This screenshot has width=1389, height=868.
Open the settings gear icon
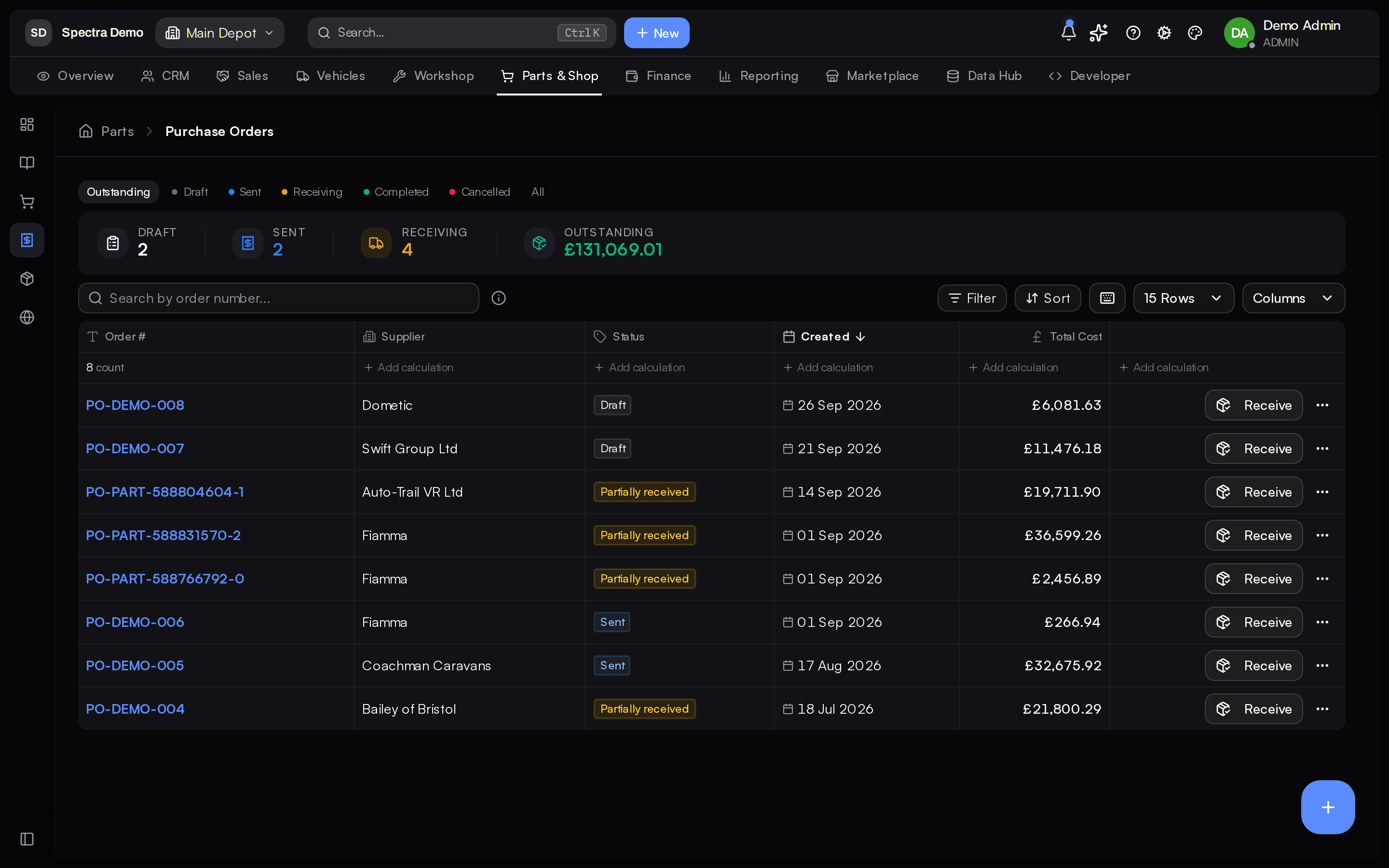pos(1164,33)
